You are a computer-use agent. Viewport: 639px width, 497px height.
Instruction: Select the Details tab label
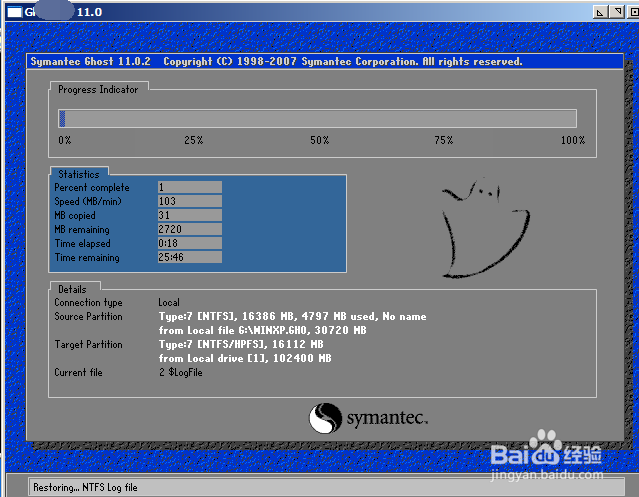pyautogui.click(x=72, y=289)
